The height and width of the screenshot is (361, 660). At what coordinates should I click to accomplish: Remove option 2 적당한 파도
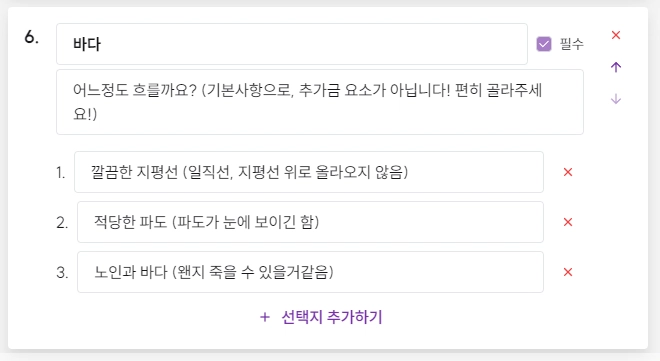(568, 222)
